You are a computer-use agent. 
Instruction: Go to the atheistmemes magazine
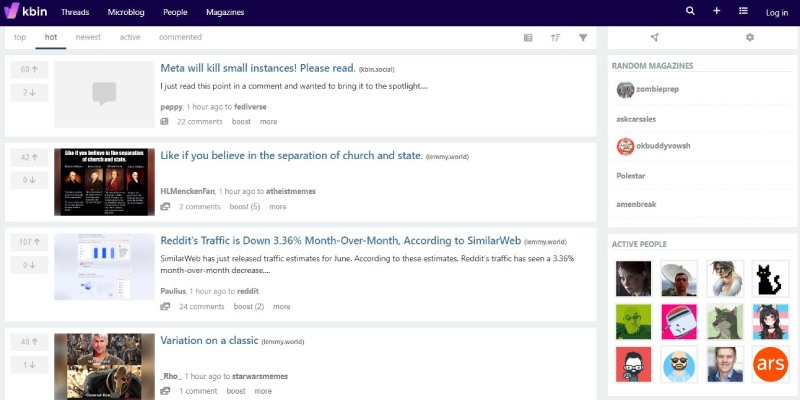pyautogui.click(x=291, y=191)
